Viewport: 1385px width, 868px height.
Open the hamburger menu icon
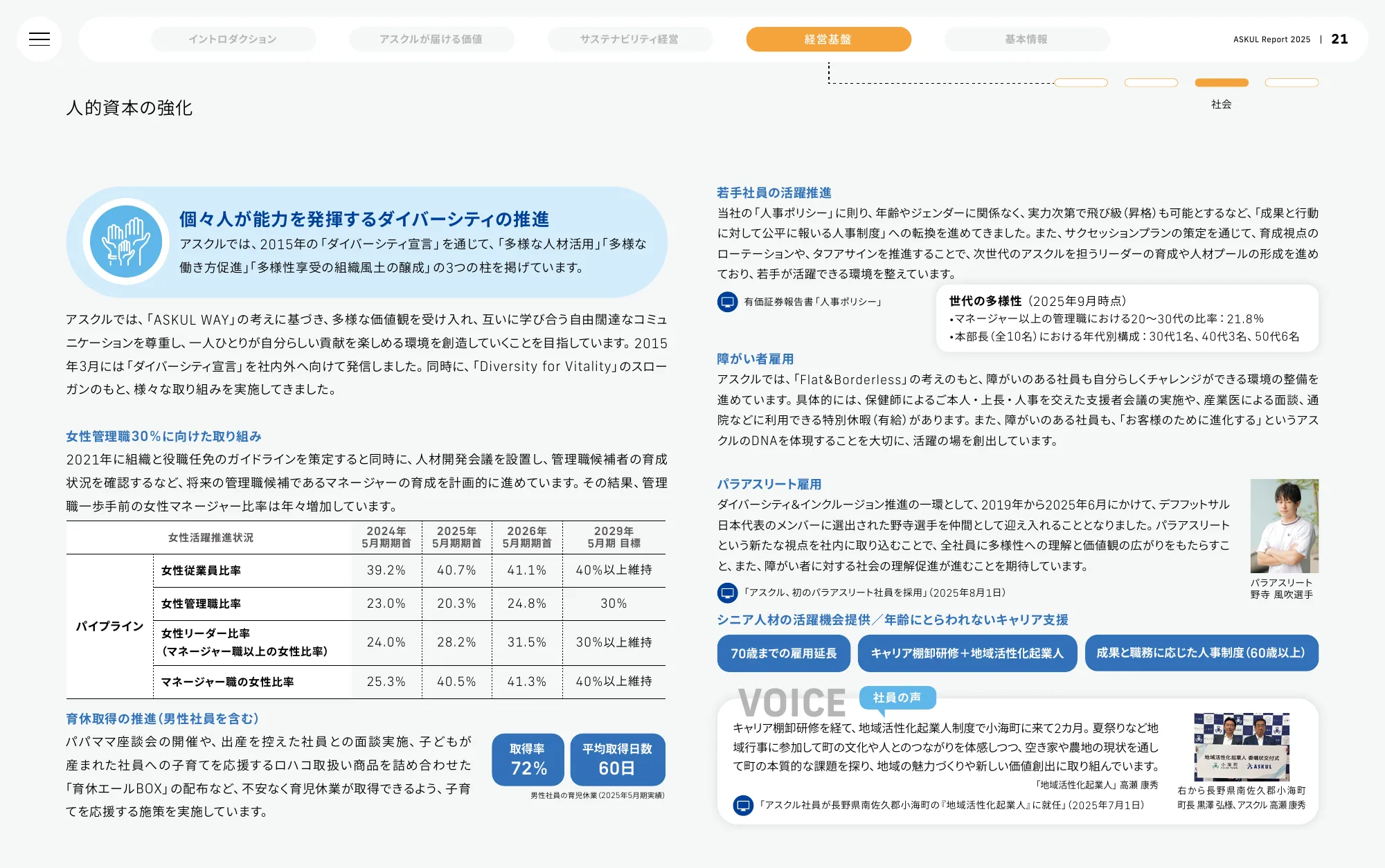click(39, 39)
